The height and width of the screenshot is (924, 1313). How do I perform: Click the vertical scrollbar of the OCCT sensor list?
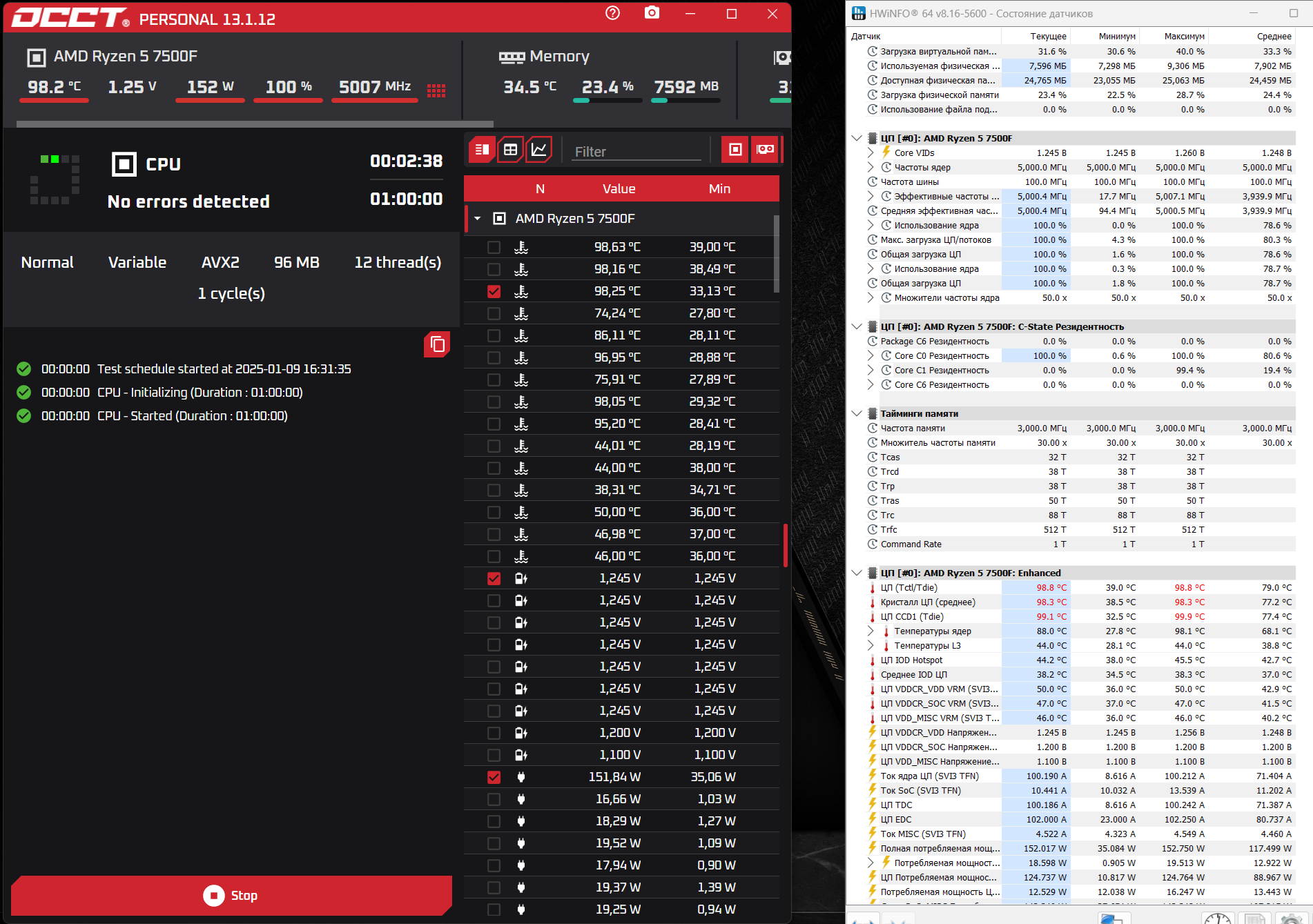[x=777, y=253]
